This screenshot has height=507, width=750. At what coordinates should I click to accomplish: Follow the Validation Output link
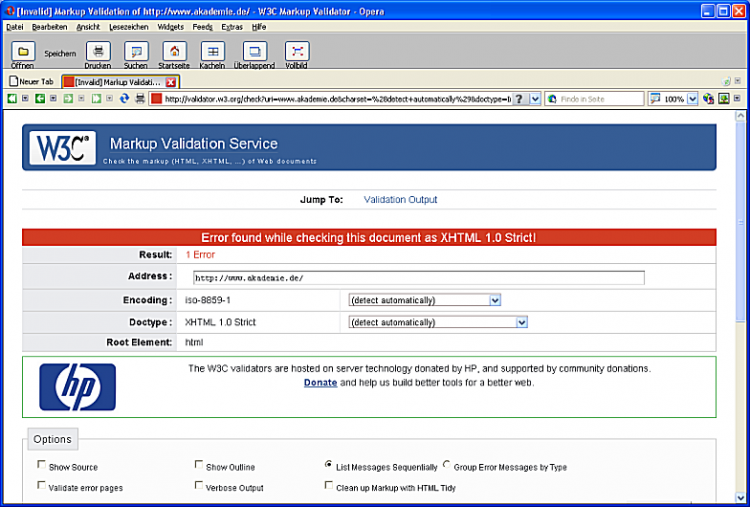[400, 200]
